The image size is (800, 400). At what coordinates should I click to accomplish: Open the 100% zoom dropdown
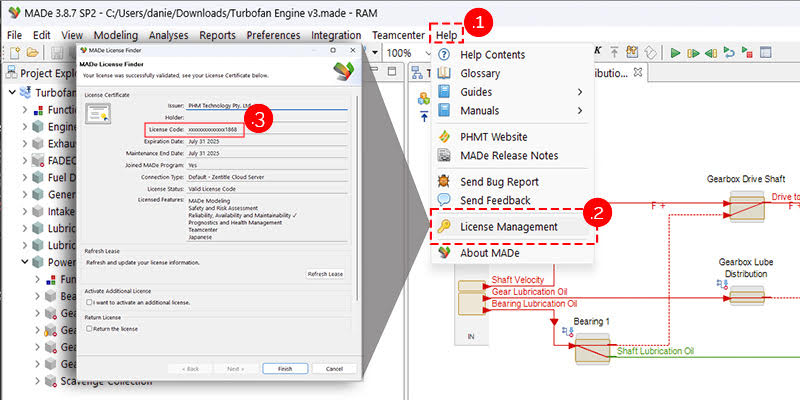(x=427, y=53)
